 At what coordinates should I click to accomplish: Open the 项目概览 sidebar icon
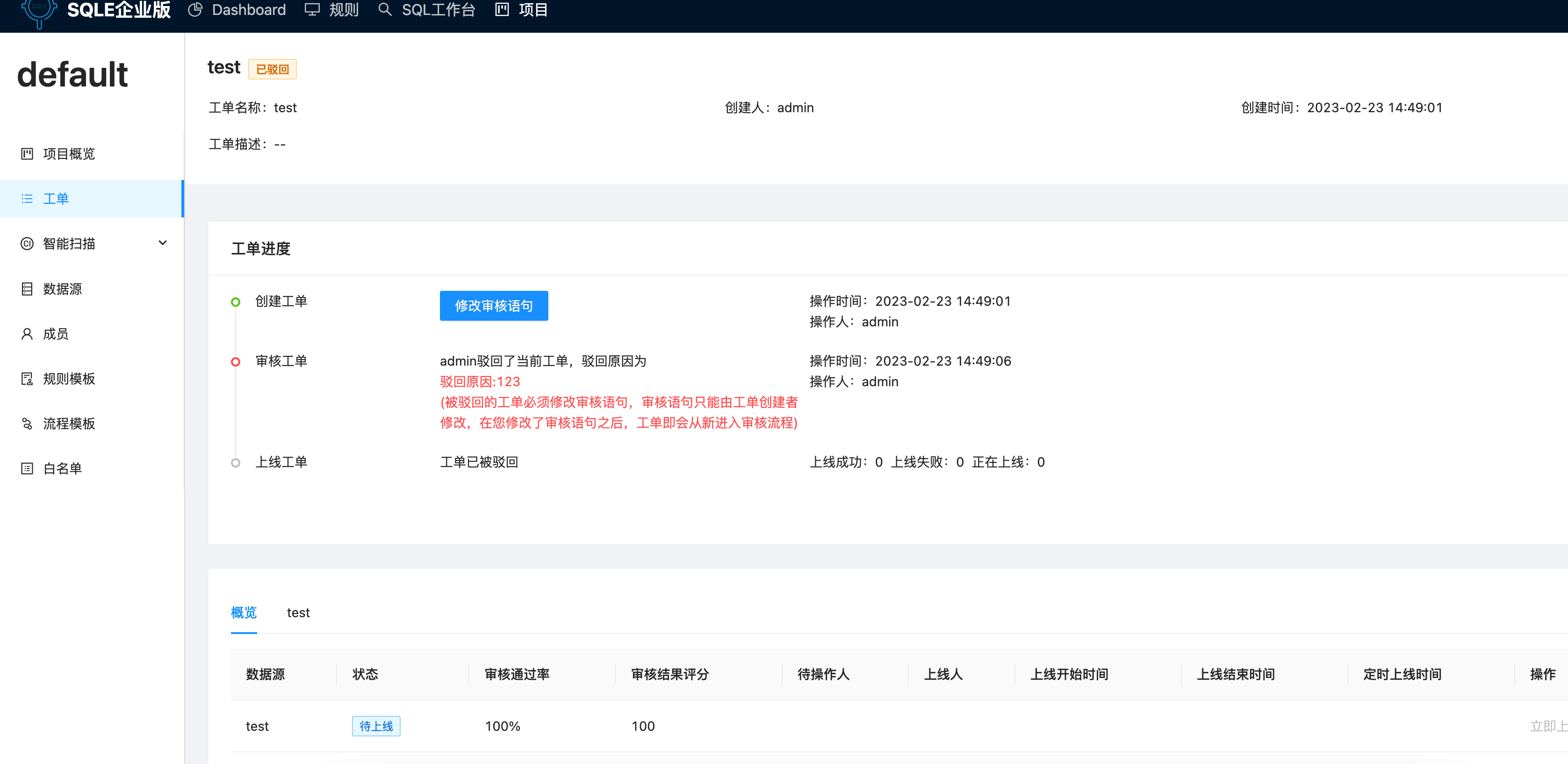[x=26, y=154]
